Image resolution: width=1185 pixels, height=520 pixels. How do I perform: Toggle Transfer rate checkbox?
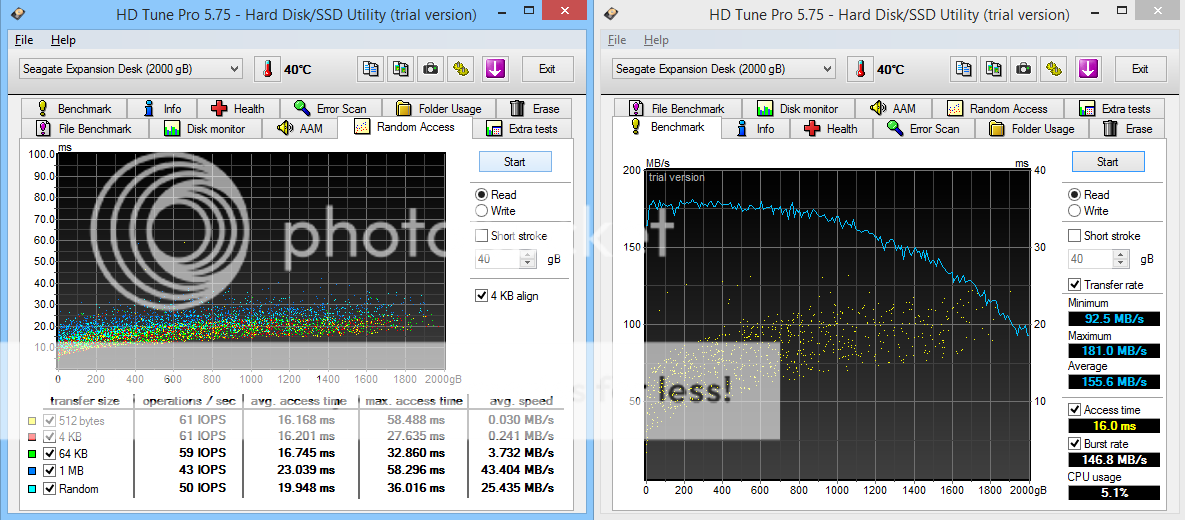point(1075,285)
